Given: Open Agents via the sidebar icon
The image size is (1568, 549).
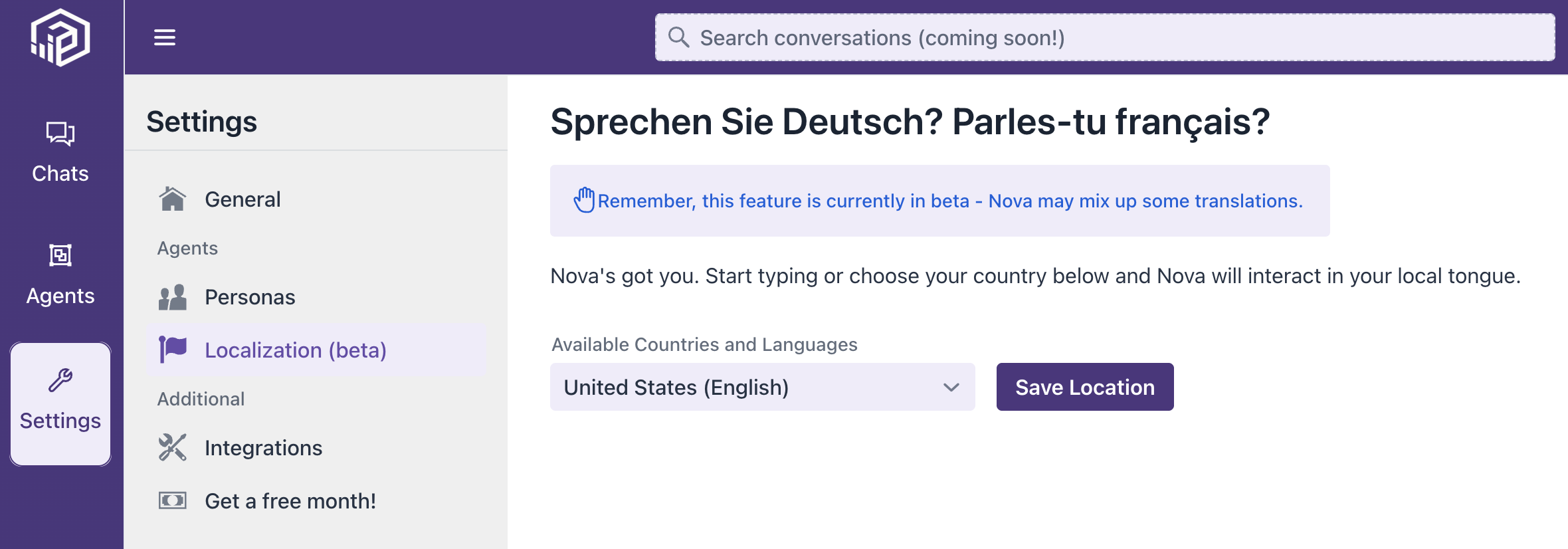Looking at the screenshot, I should (x=60, y=255).
